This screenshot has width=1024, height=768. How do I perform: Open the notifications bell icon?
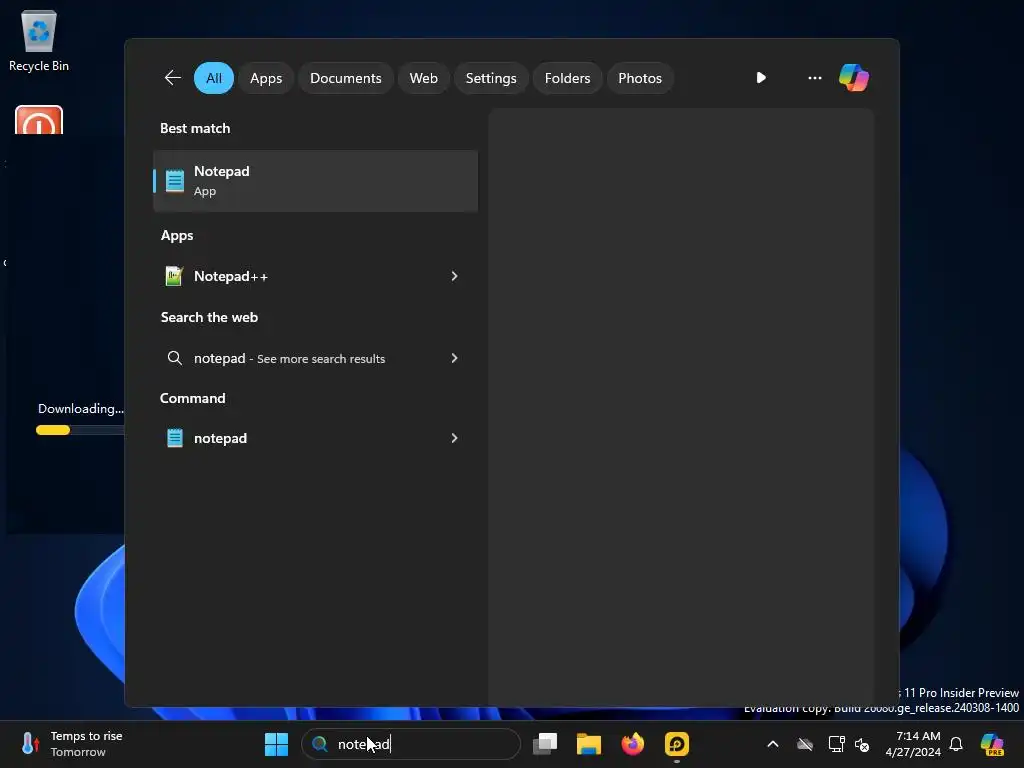956,744
